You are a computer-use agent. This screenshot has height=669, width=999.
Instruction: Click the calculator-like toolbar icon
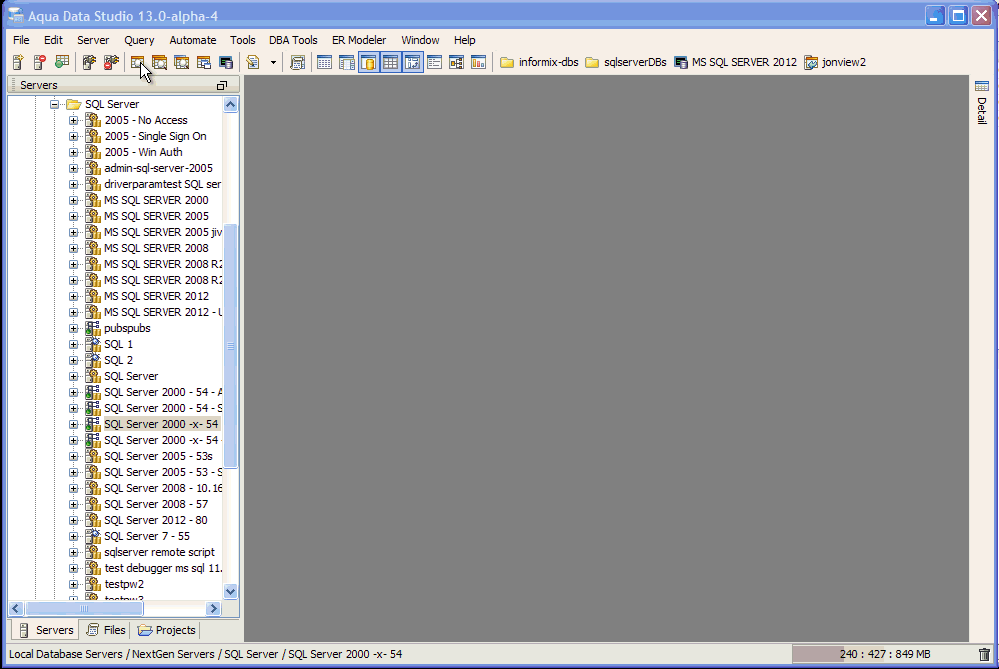[x=297, y=62]
